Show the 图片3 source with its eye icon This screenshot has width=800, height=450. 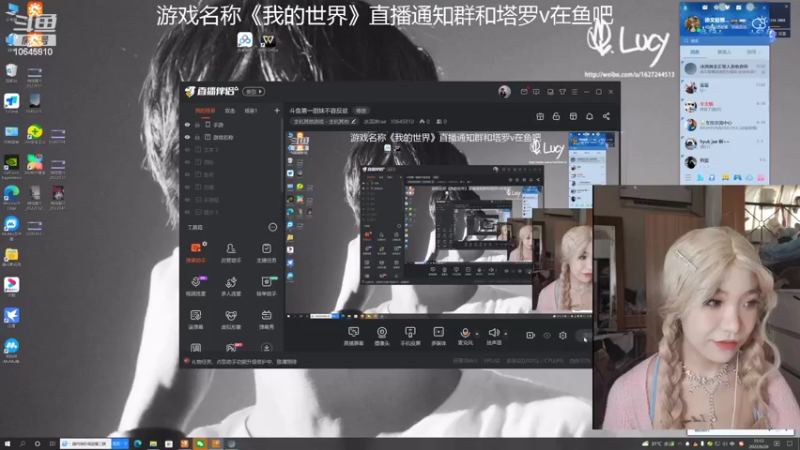pos(187,212)
